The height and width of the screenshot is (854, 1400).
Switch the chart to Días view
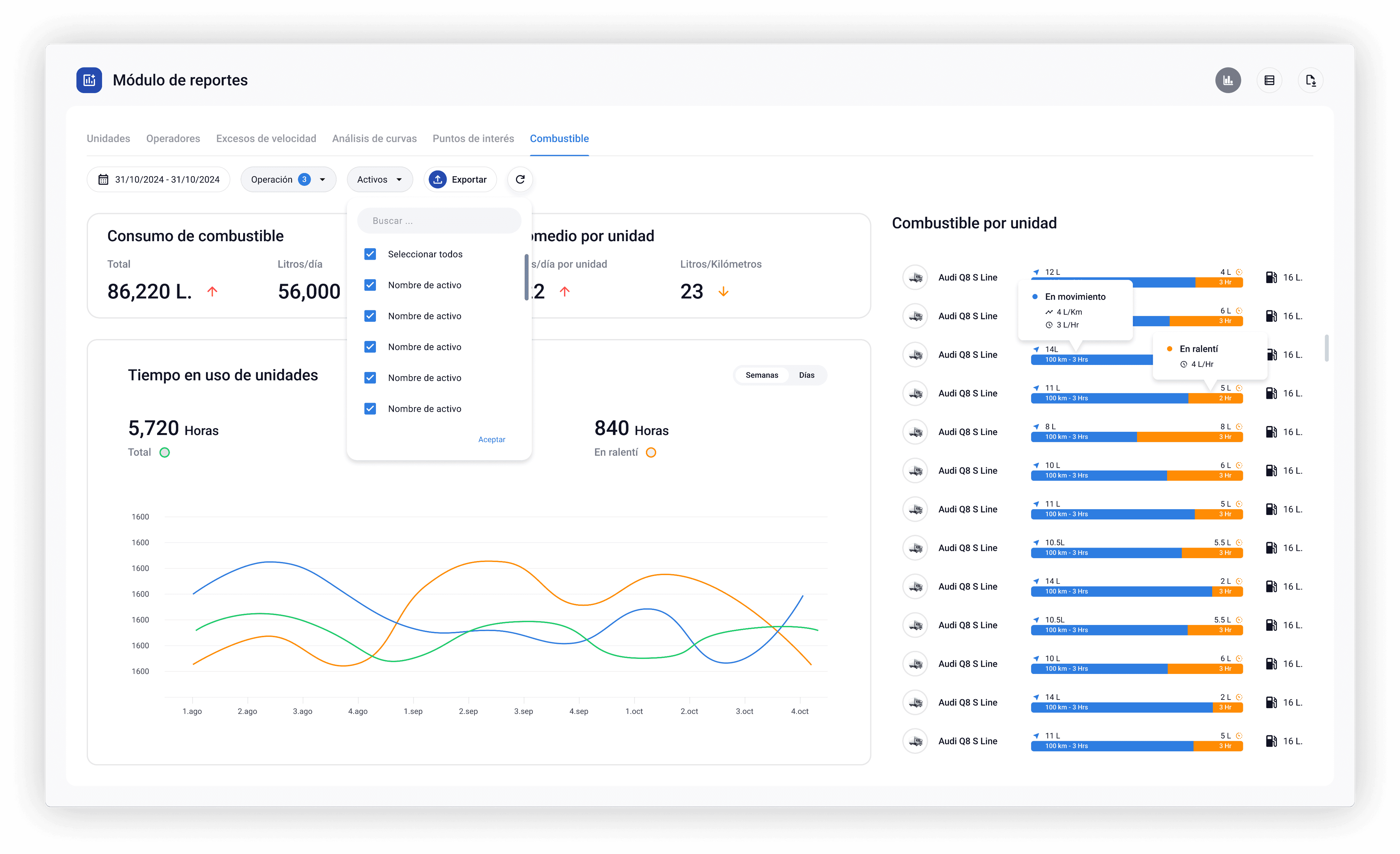click(806, 375)
